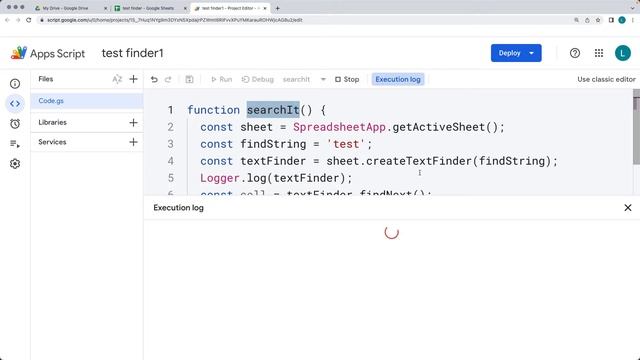
Task: Open the browser side panel icon
Action: click(x=611, y=20)
